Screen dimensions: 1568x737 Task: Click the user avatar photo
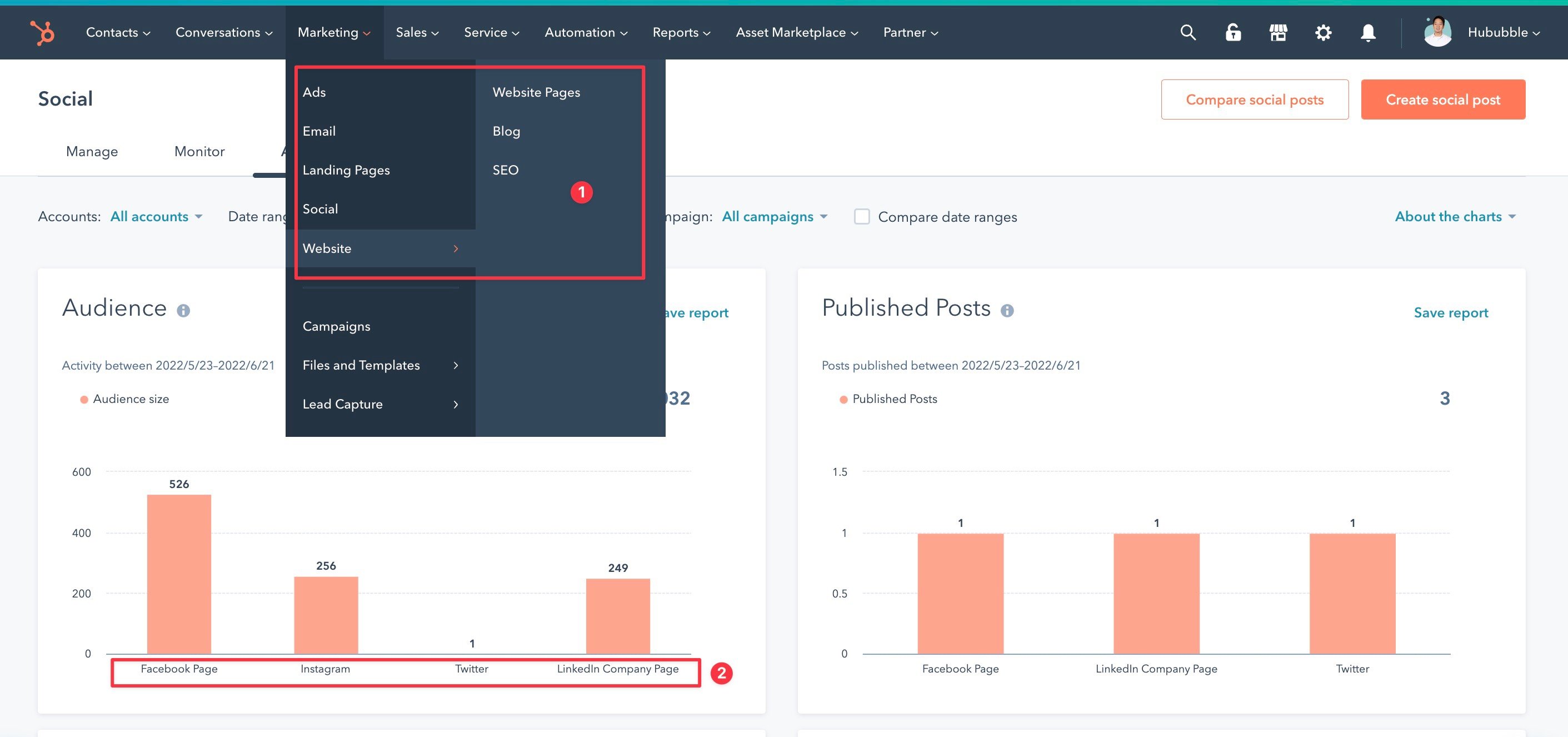click(x=1438, y=32)
